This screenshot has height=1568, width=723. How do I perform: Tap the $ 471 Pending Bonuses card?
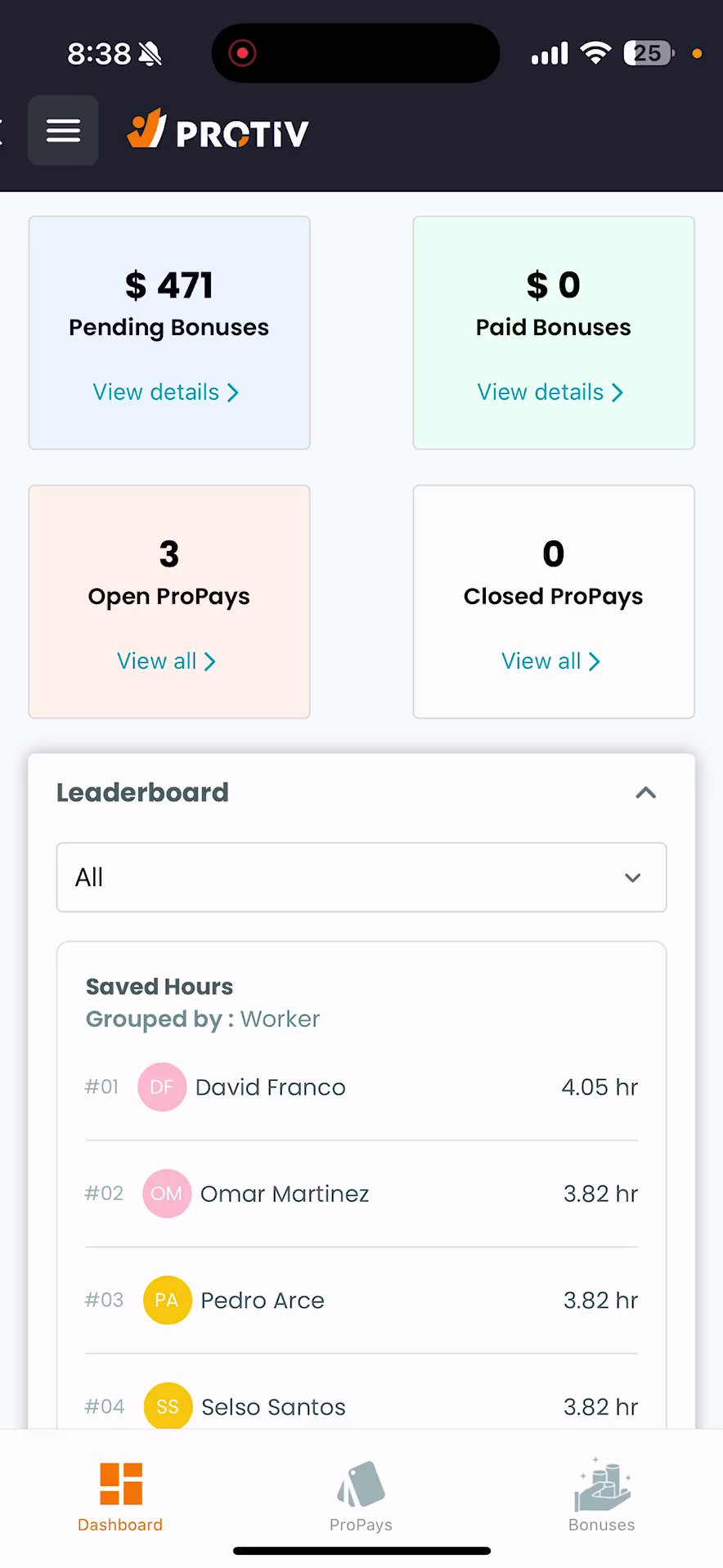[x=169, y=333]
